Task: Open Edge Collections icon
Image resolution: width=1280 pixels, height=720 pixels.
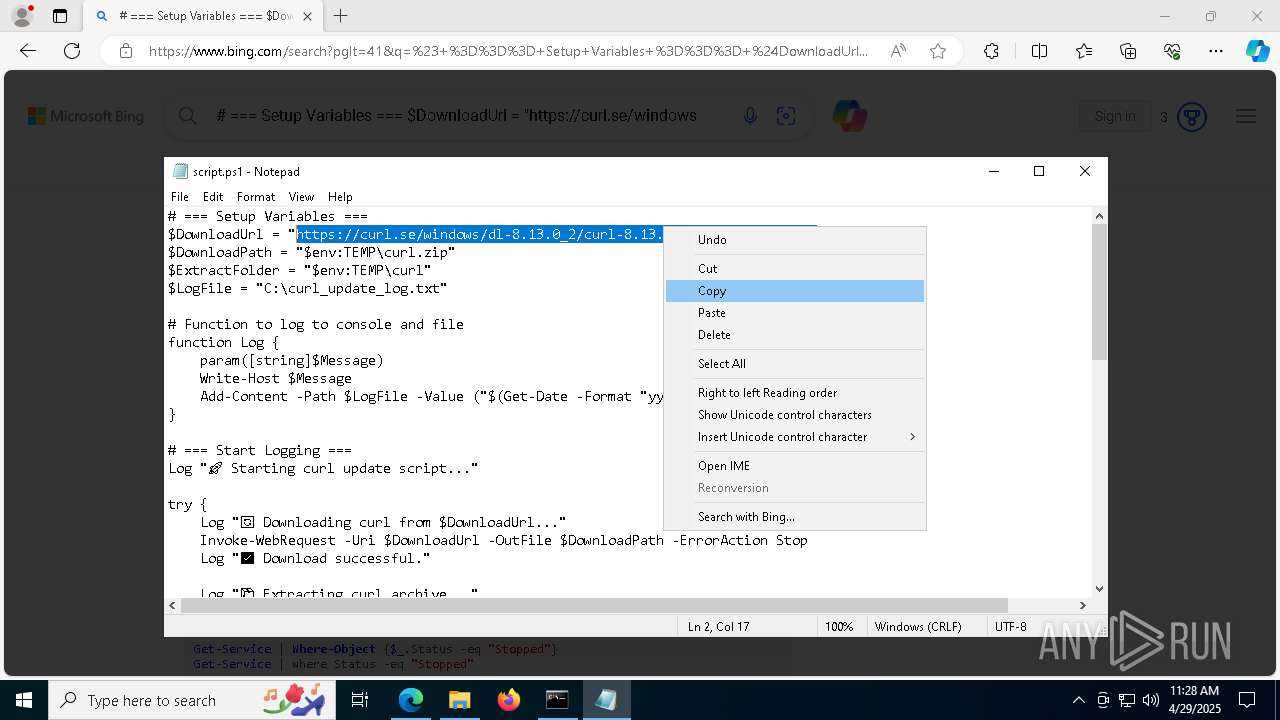Action: tap(1128, 51)
